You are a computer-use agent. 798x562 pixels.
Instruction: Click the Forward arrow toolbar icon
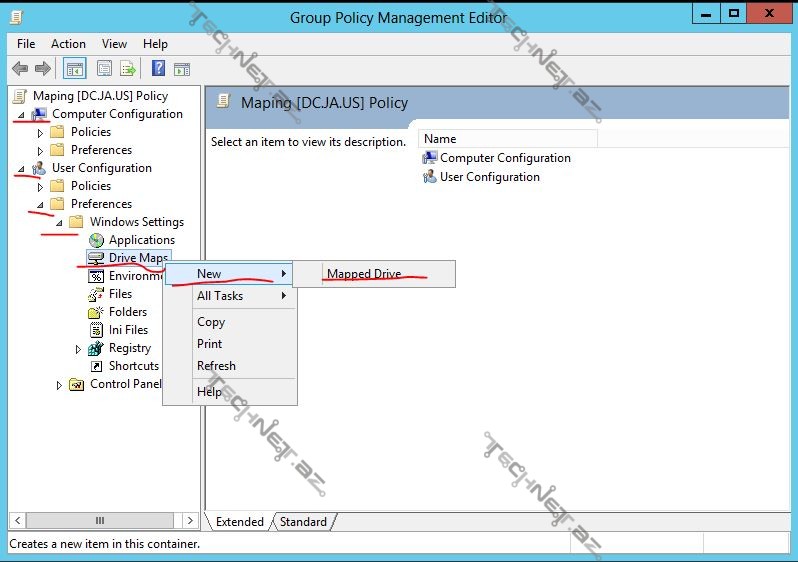43,69
